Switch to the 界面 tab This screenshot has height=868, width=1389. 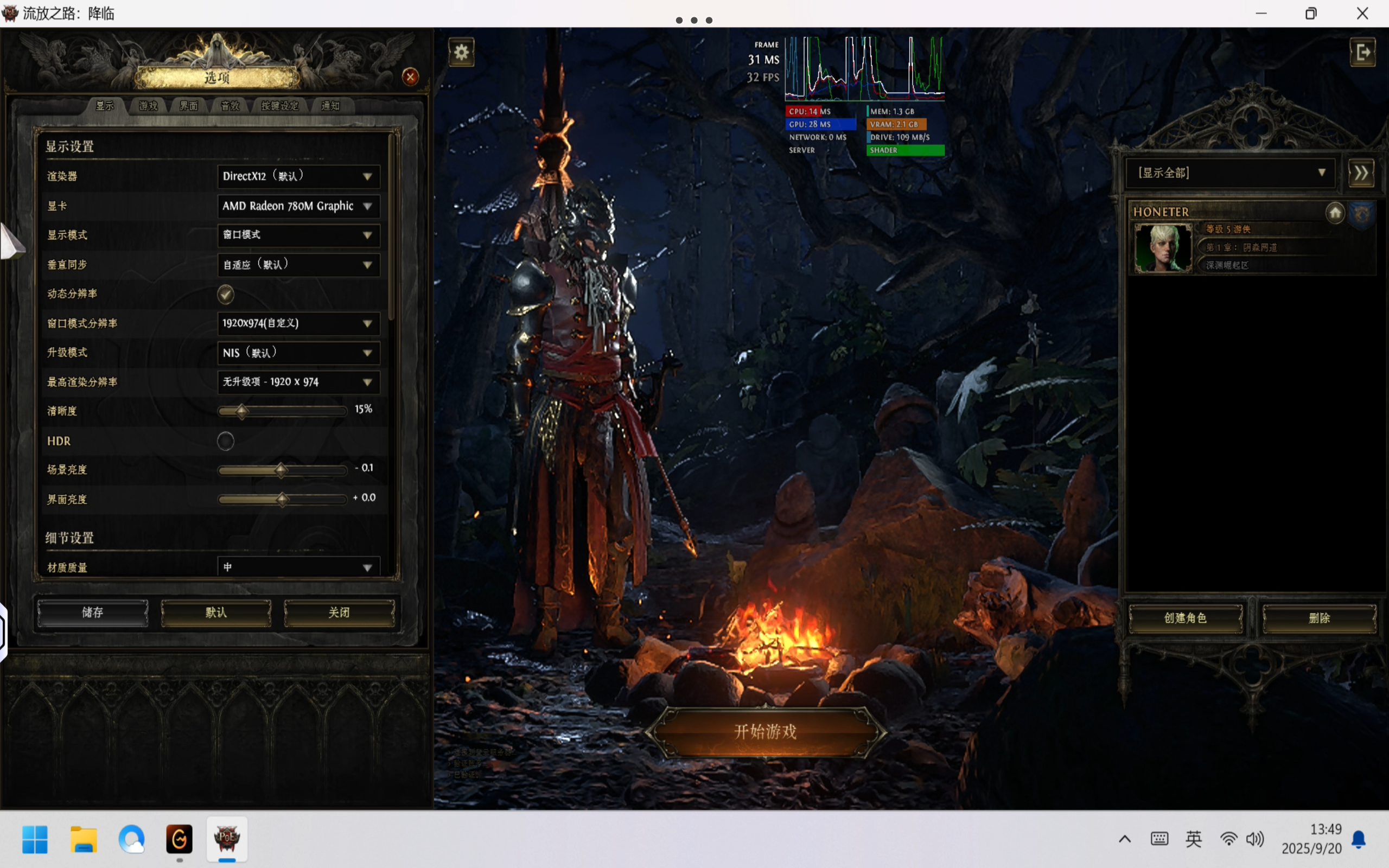[189, 106]
